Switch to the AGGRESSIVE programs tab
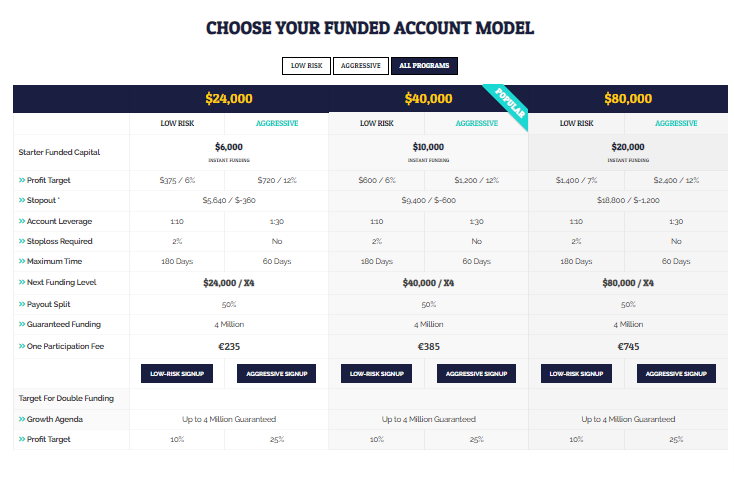The height and width of the screenshot is (481, 734). [360, 66]
